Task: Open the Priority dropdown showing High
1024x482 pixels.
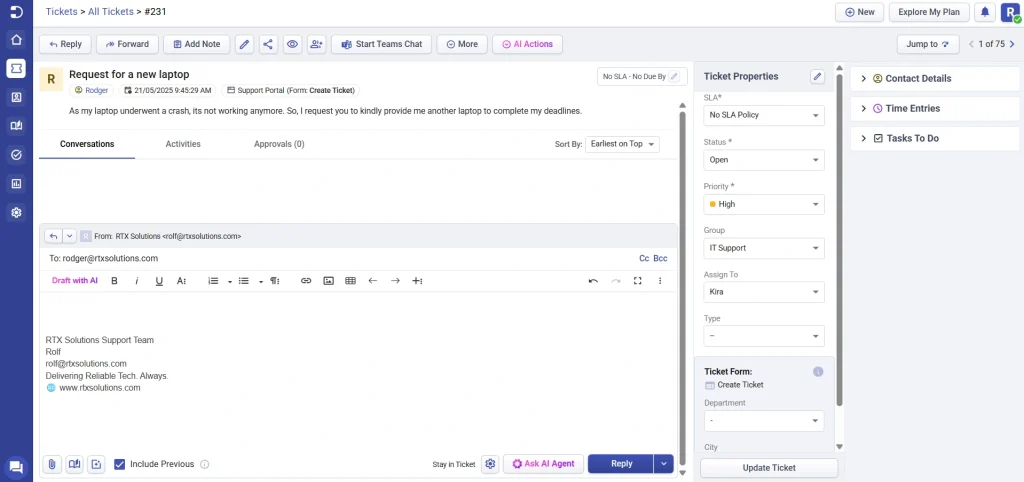Action: click(x=763, y=204)
